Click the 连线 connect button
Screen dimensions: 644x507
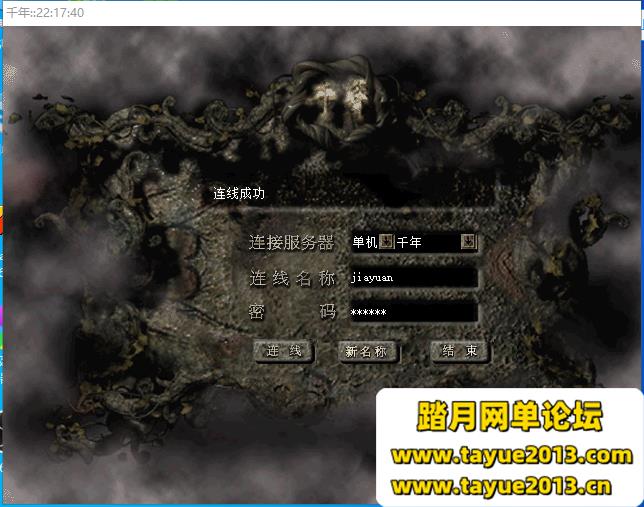tap(284, 351)
